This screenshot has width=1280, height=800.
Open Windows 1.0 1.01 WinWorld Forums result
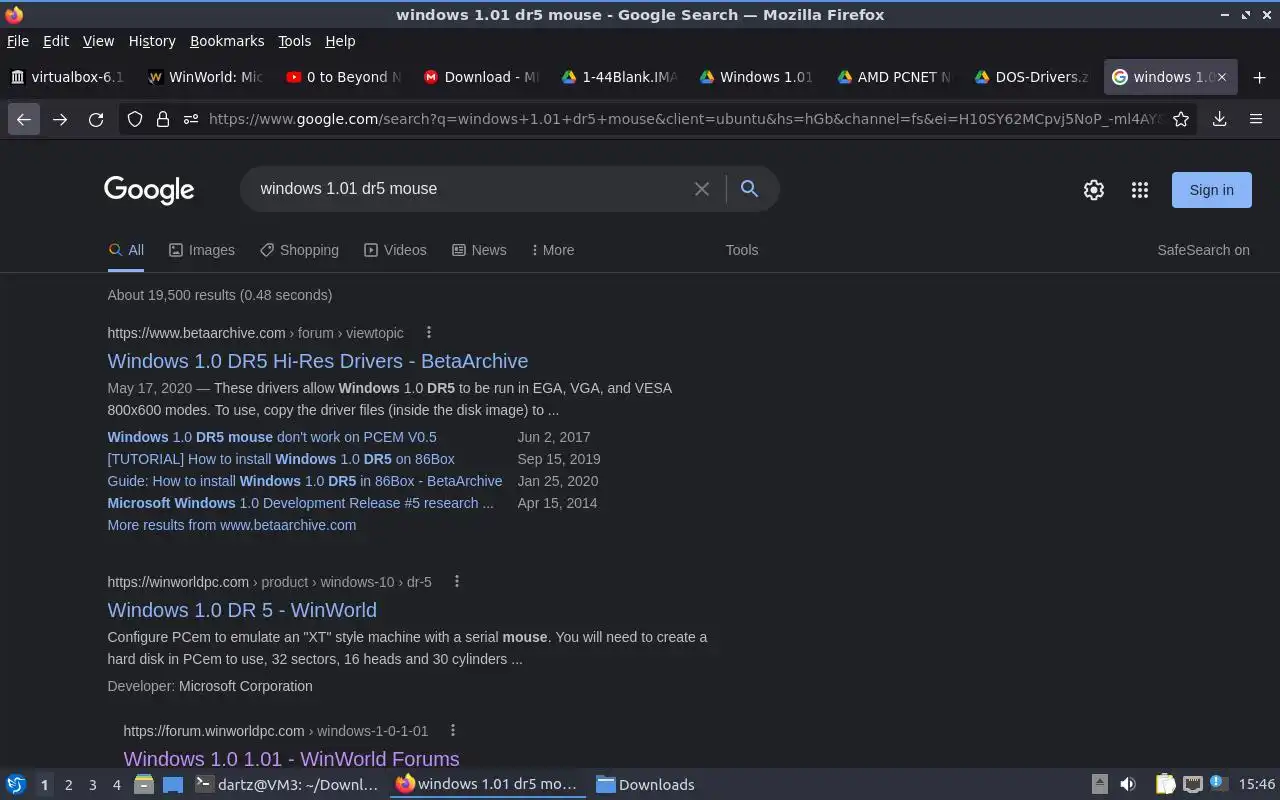click(291, 759)
